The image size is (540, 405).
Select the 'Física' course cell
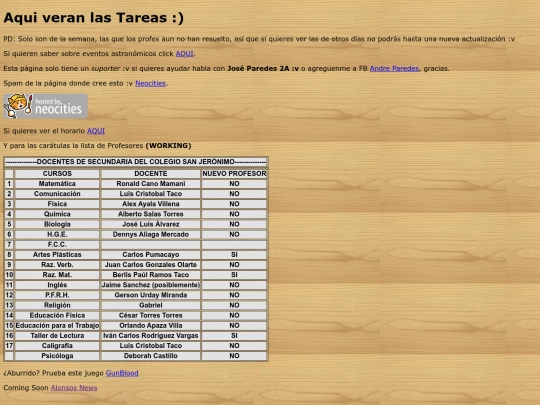[57, 204]
